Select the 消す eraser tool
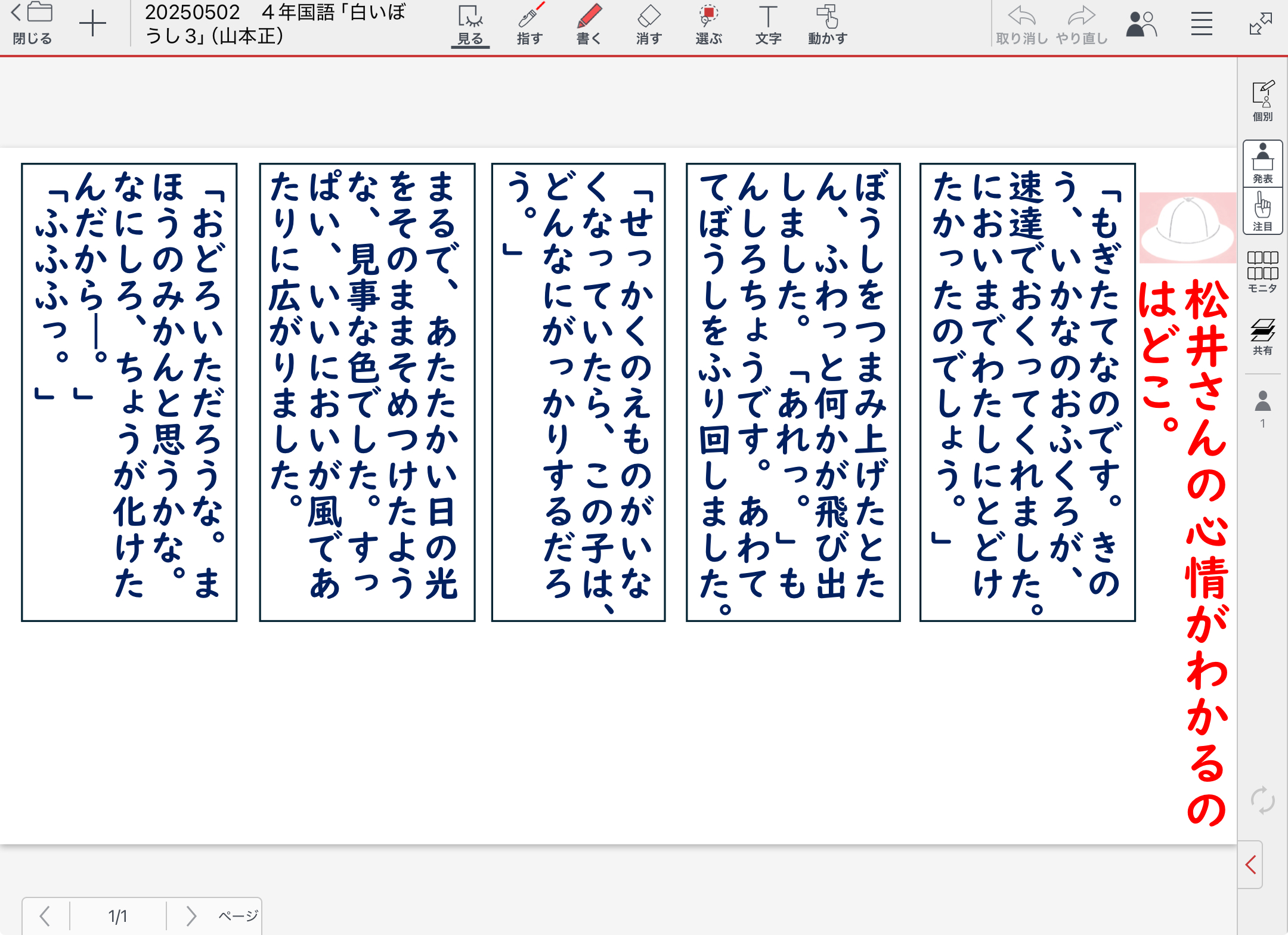1288x935 pixels. point(649,25)
